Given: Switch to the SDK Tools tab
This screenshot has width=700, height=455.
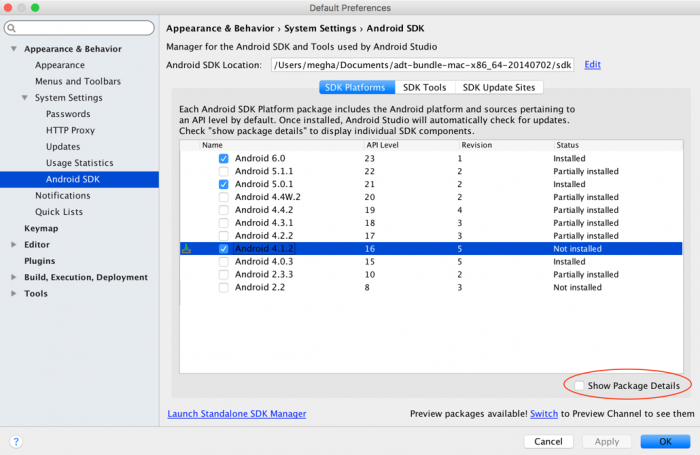Looking at the screenshot, I should tap(425, 88).
